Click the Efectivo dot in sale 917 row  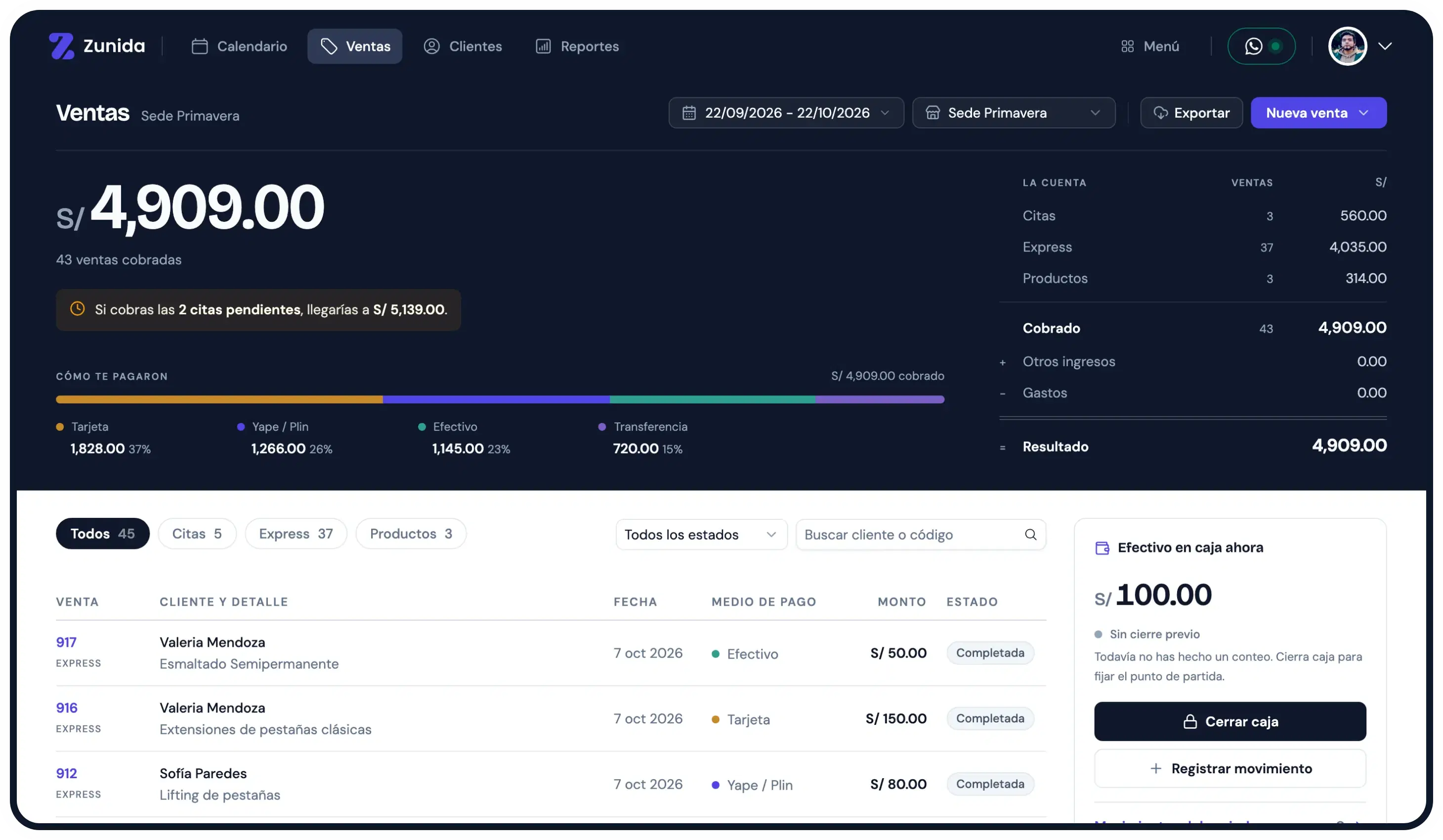[715, 654]
